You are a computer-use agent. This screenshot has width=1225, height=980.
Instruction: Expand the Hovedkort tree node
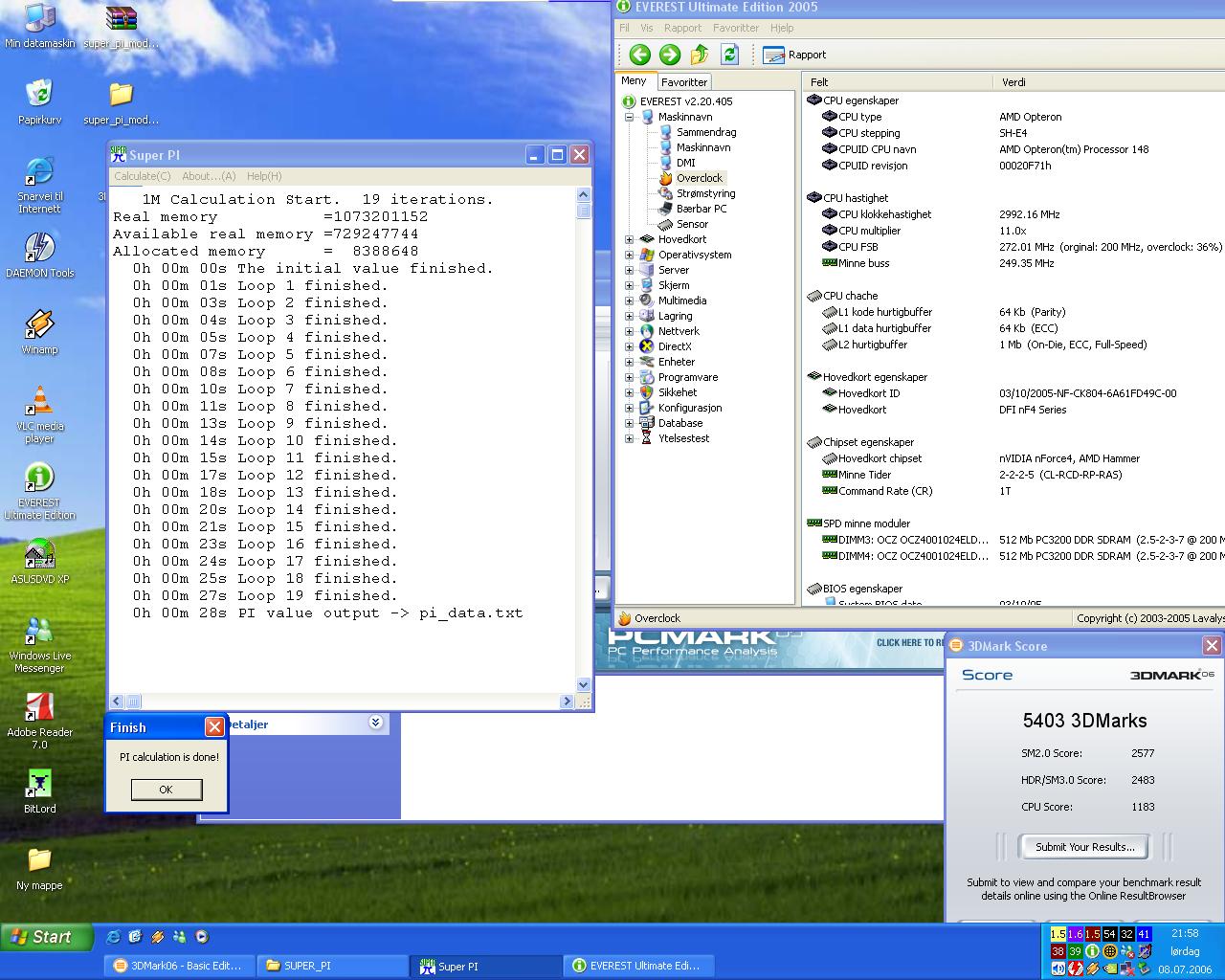point(630,239)
